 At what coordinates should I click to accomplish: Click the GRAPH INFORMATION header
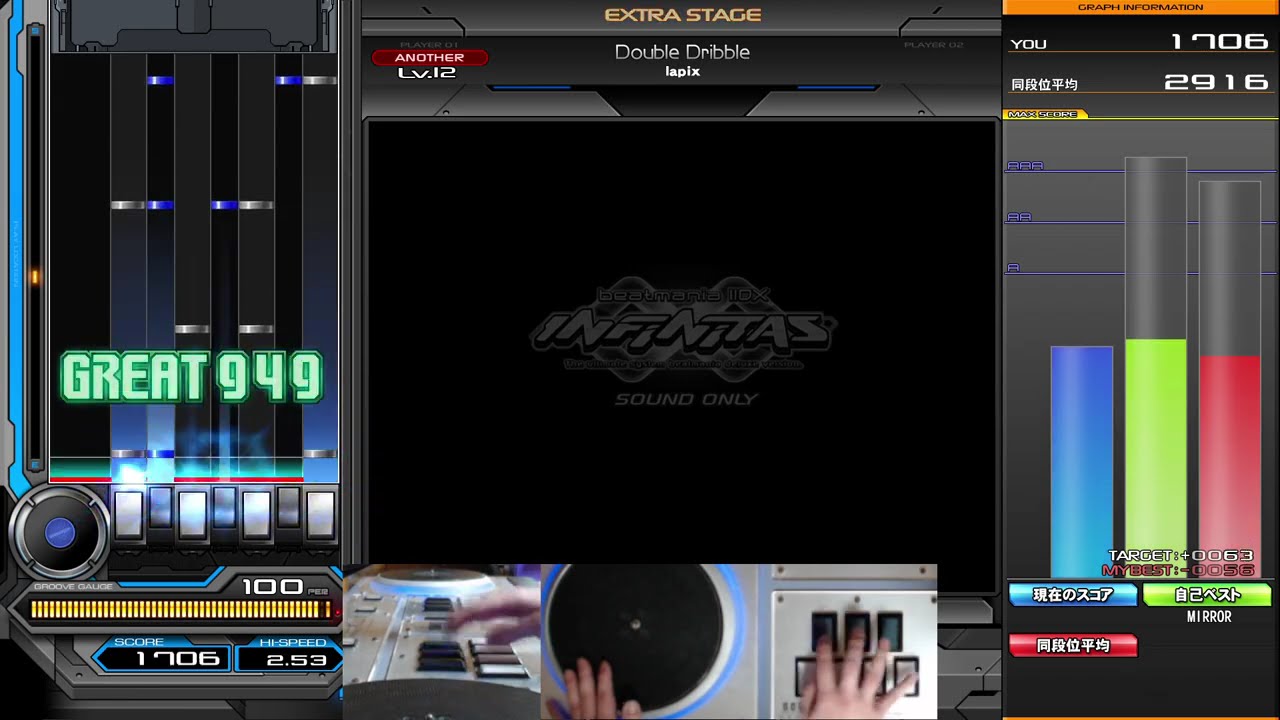(x=1140, y=7)
